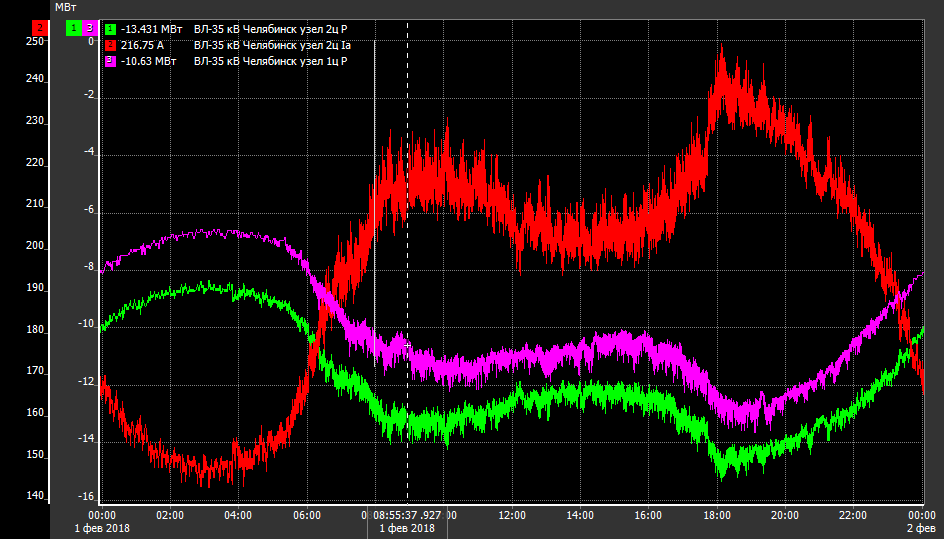The height and width of the screenshot is (539, 944).
Task: Click the 06:00 time axis label
Action: coord(307,516)
